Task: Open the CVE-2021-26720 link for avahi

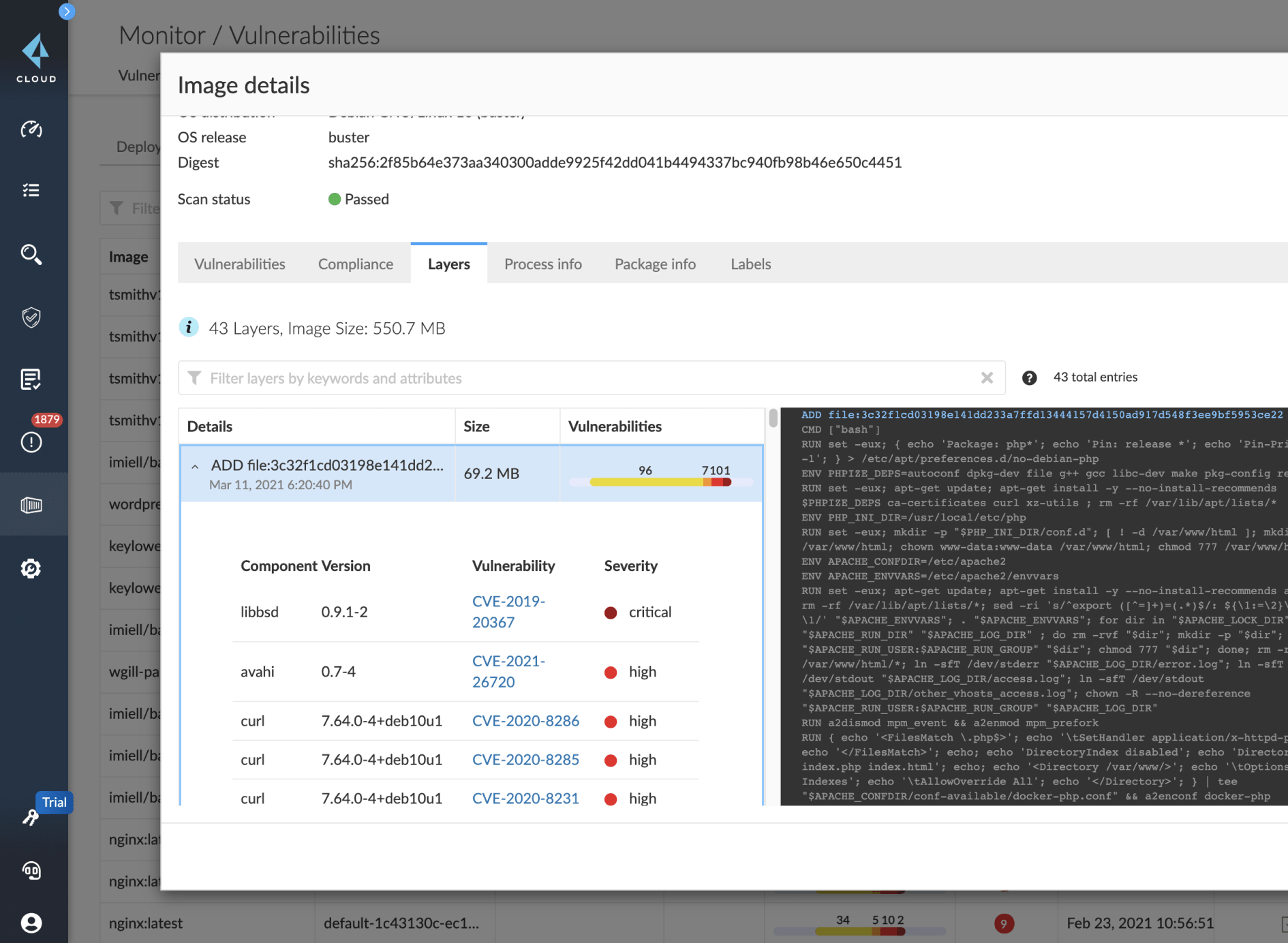Action: point(509,671)
